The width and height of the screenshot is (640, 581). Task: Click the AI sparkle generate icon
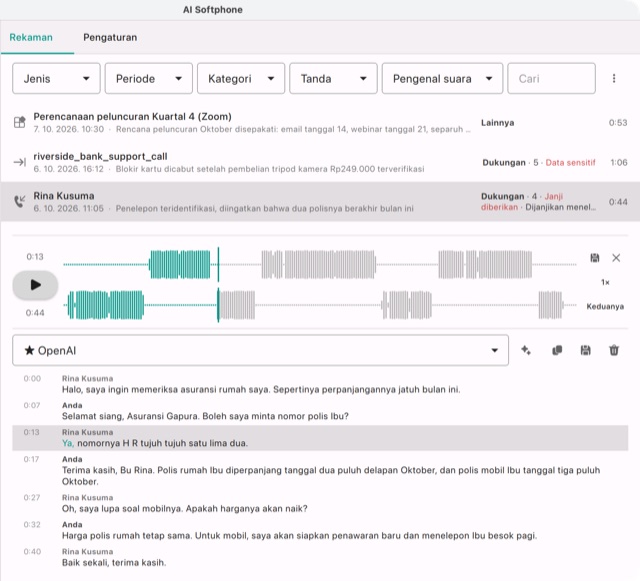click(526, 350)
